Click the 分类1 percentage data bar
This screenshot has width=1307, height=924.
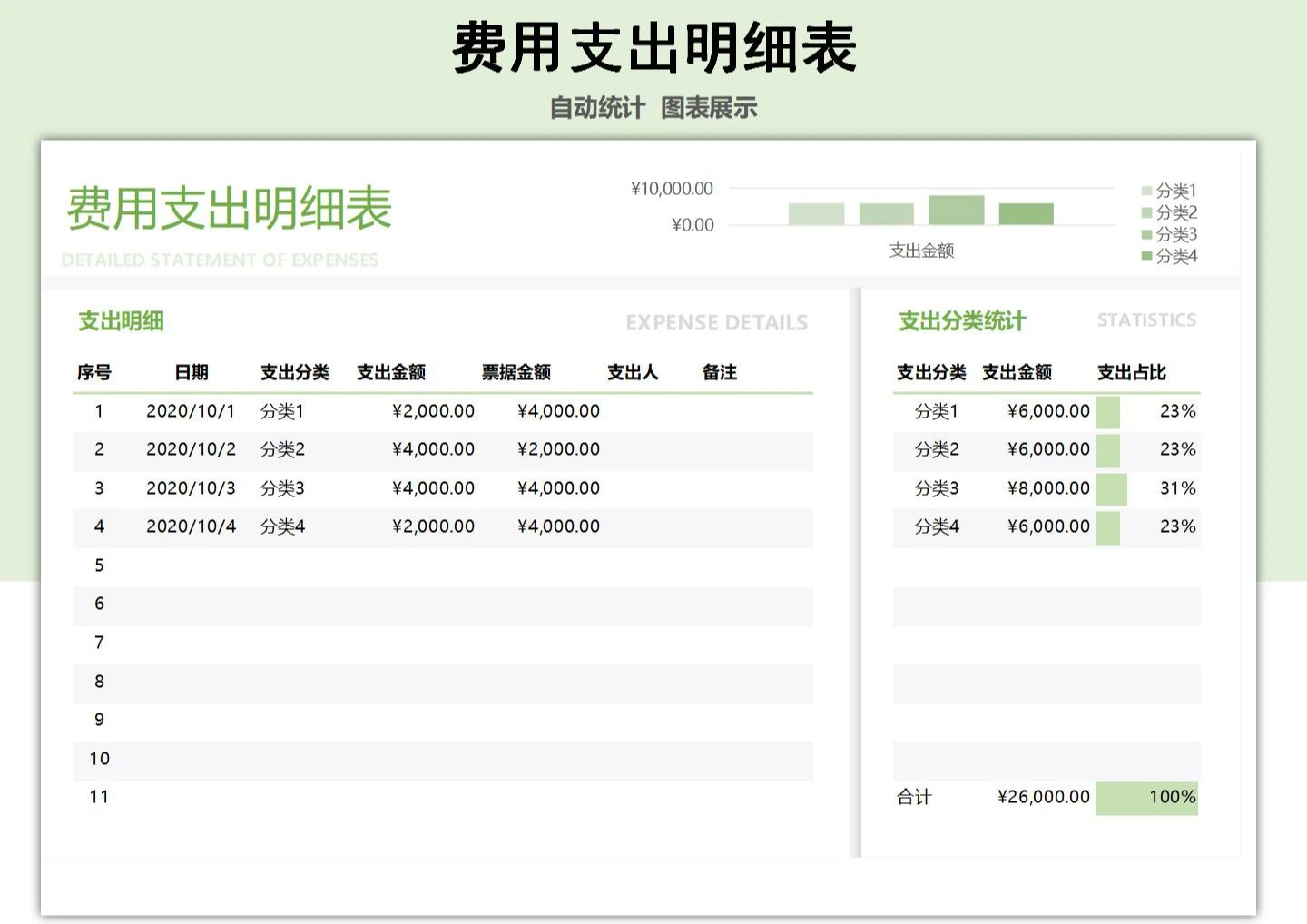[x=1107, y=412]
